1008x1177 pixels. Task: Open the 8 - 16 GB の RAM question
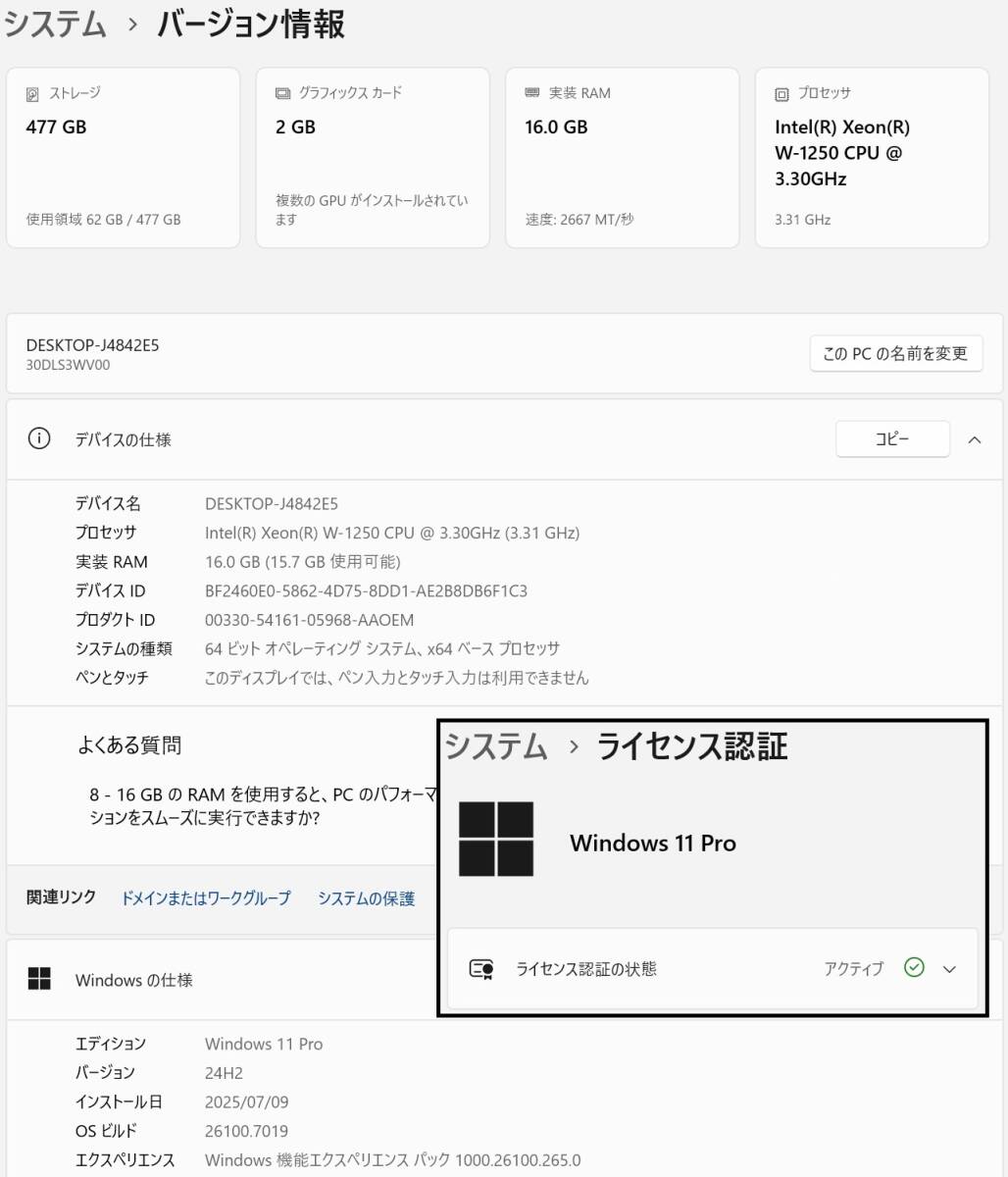[x=262, y=805]
